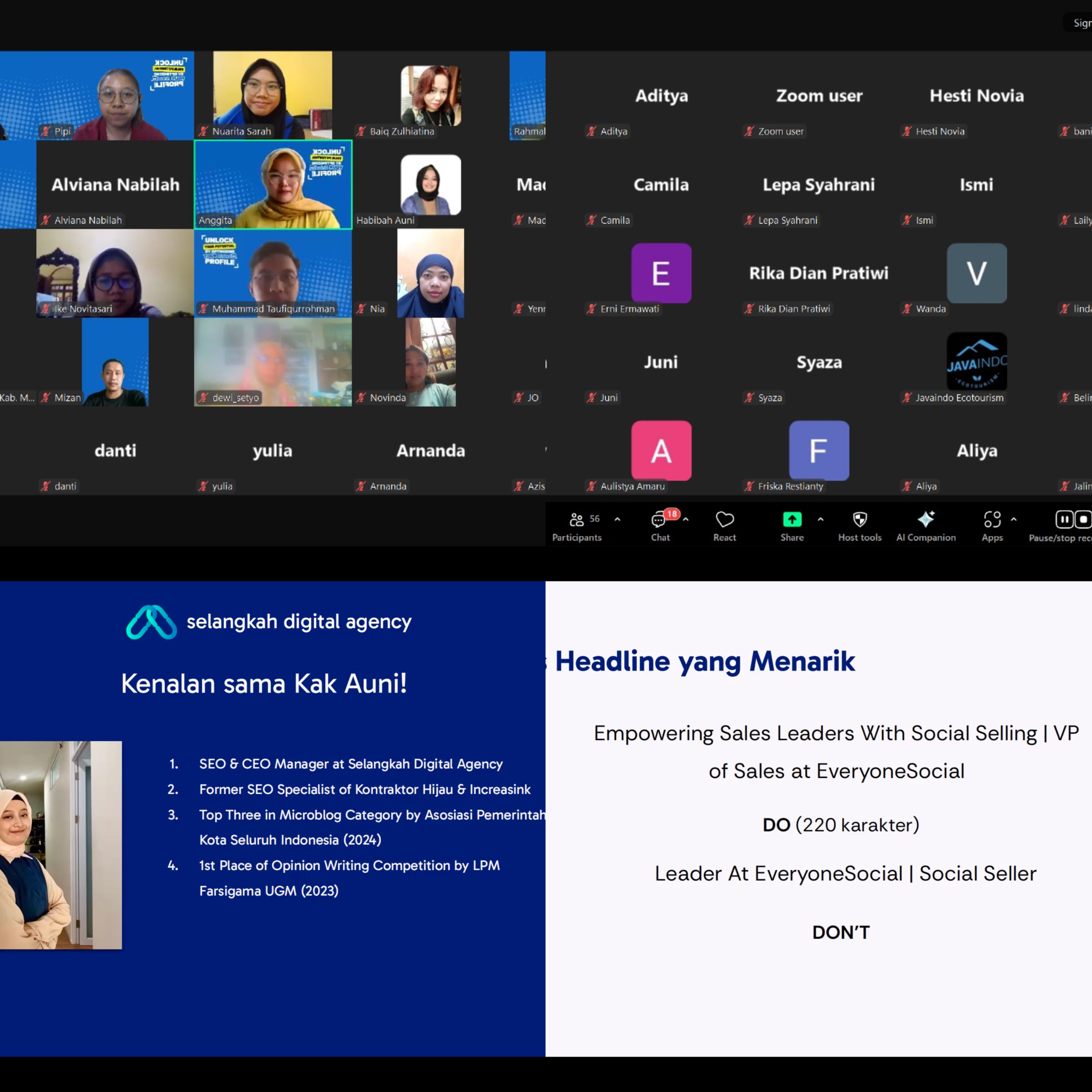Viewport: 1092px width, 1092px height.
Task: Select the Rika Dian Pratiwi tile
Action: [x=819, y=273]
